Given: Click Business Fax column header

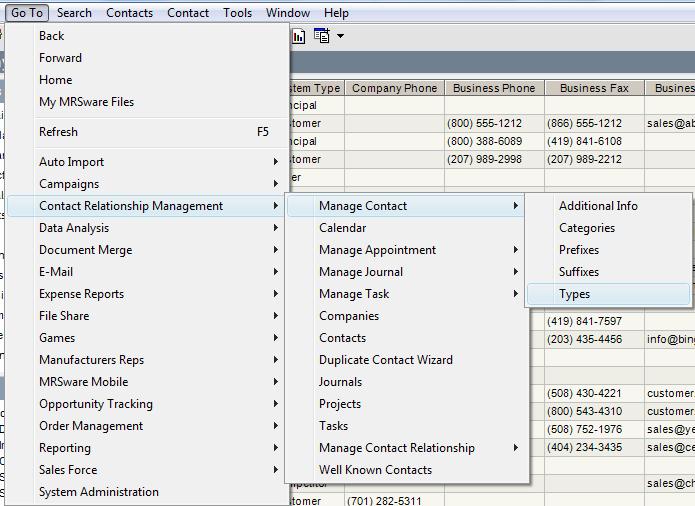Looking at the screenshot, I should tap(594, 88).
